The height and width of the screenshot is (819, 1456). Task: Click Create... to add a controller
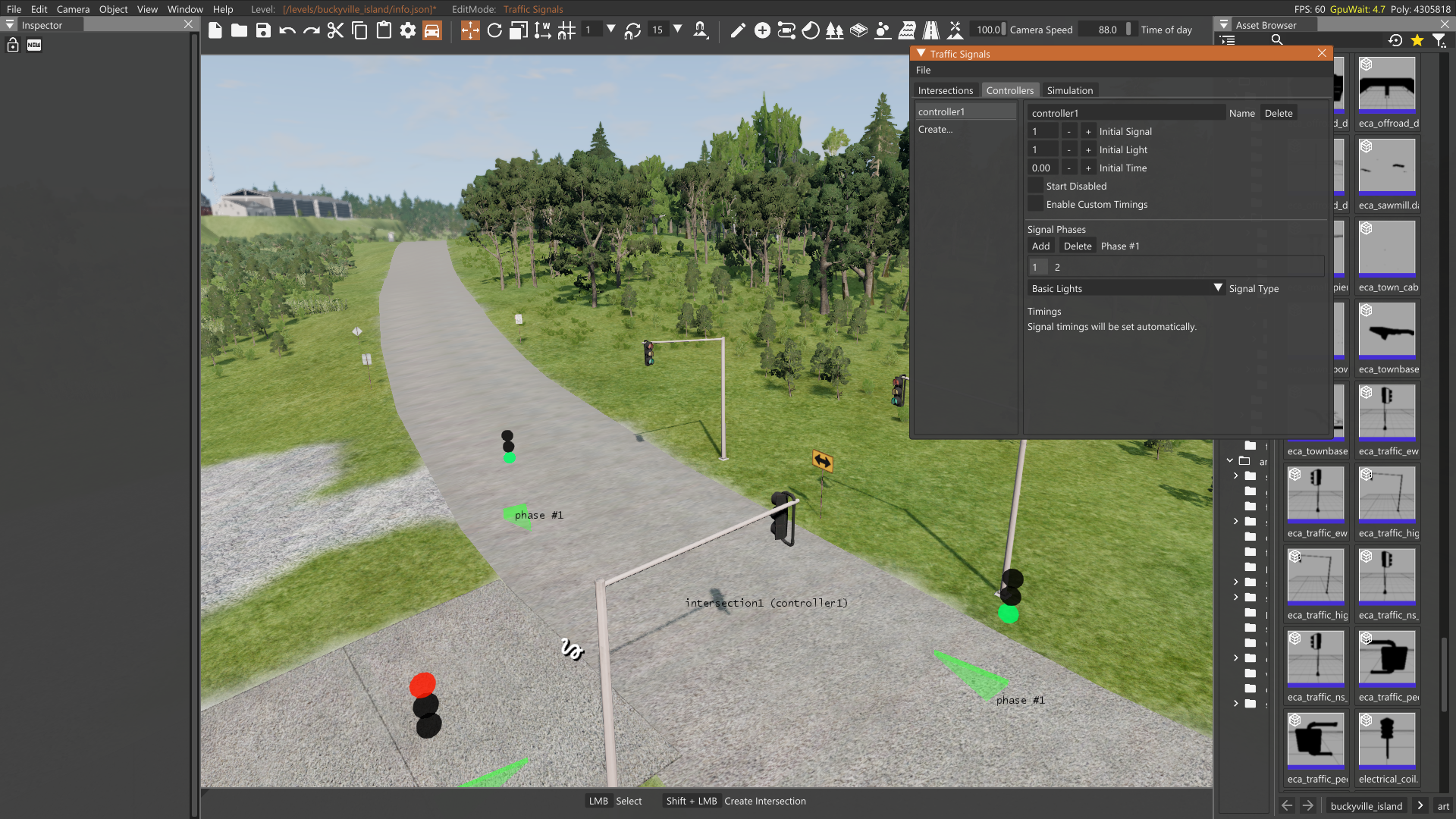click(935, 130)
